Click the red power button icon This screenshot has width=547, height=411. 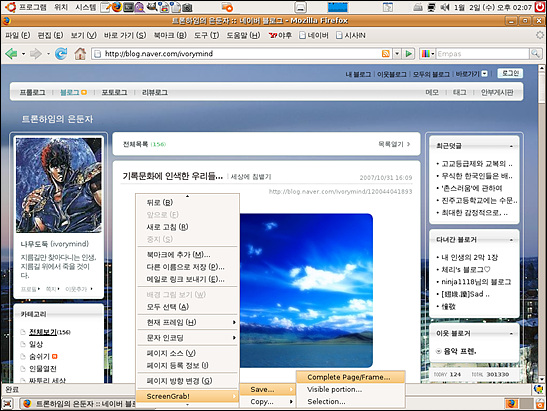click(x=540, y=7)
